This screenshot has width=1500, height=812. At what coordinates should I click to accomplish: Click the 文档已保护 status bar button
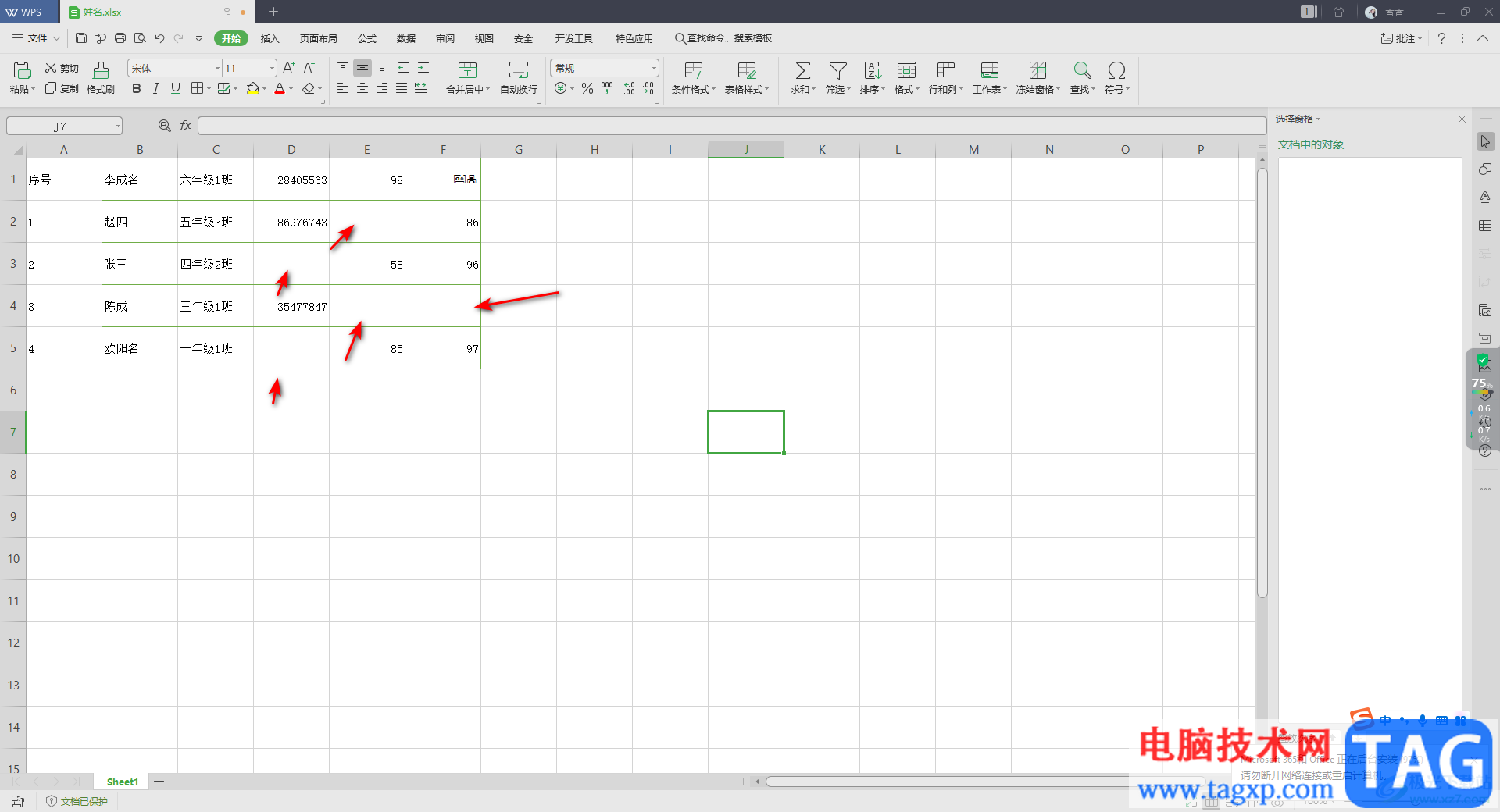[x=77, y=801]
